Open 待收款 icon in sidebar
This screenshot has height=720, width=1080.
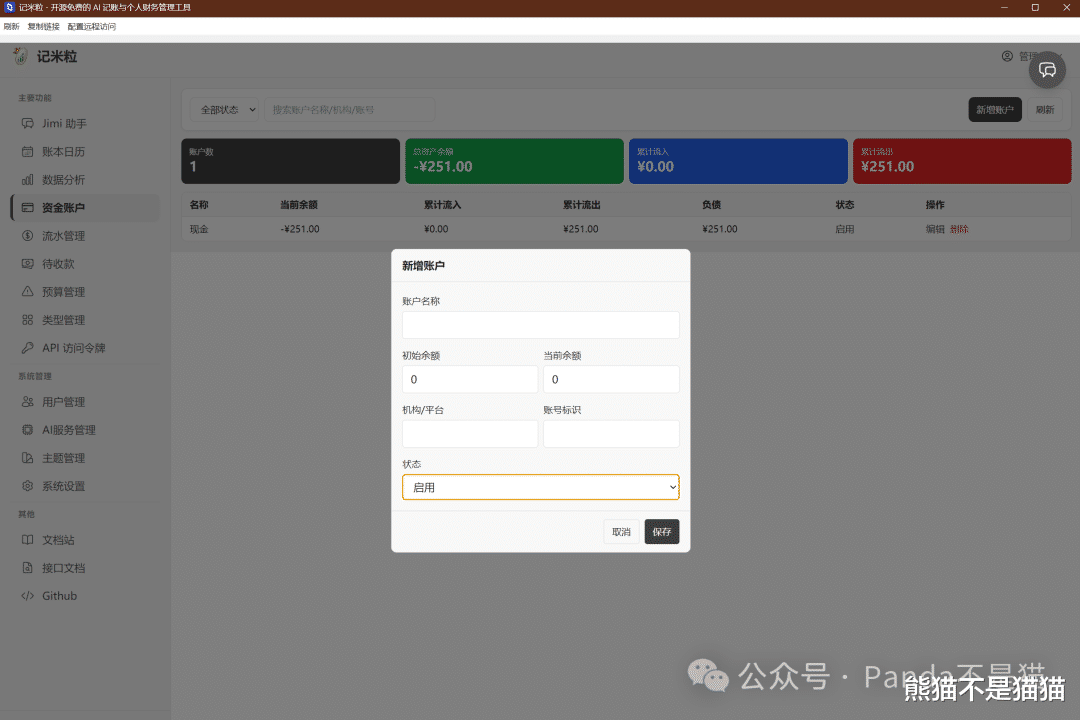coord(28,264)
